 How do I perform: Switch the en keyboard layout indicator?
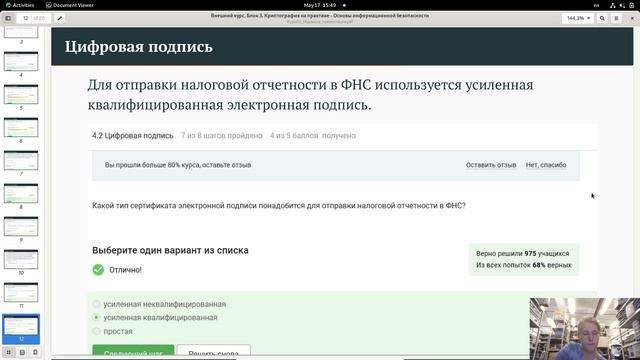point(596,5)
